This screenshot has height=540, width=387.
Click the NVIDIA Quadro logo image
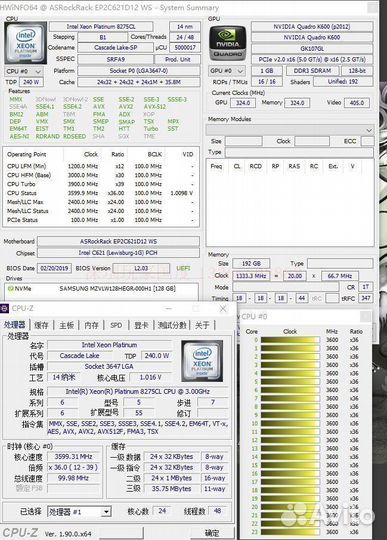point(228,43)
